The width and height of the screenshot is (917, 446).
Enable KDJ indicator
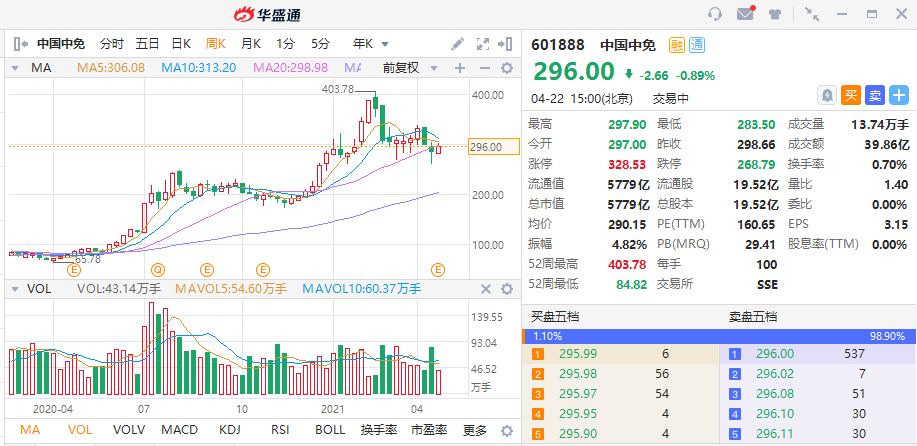(230, 430)
